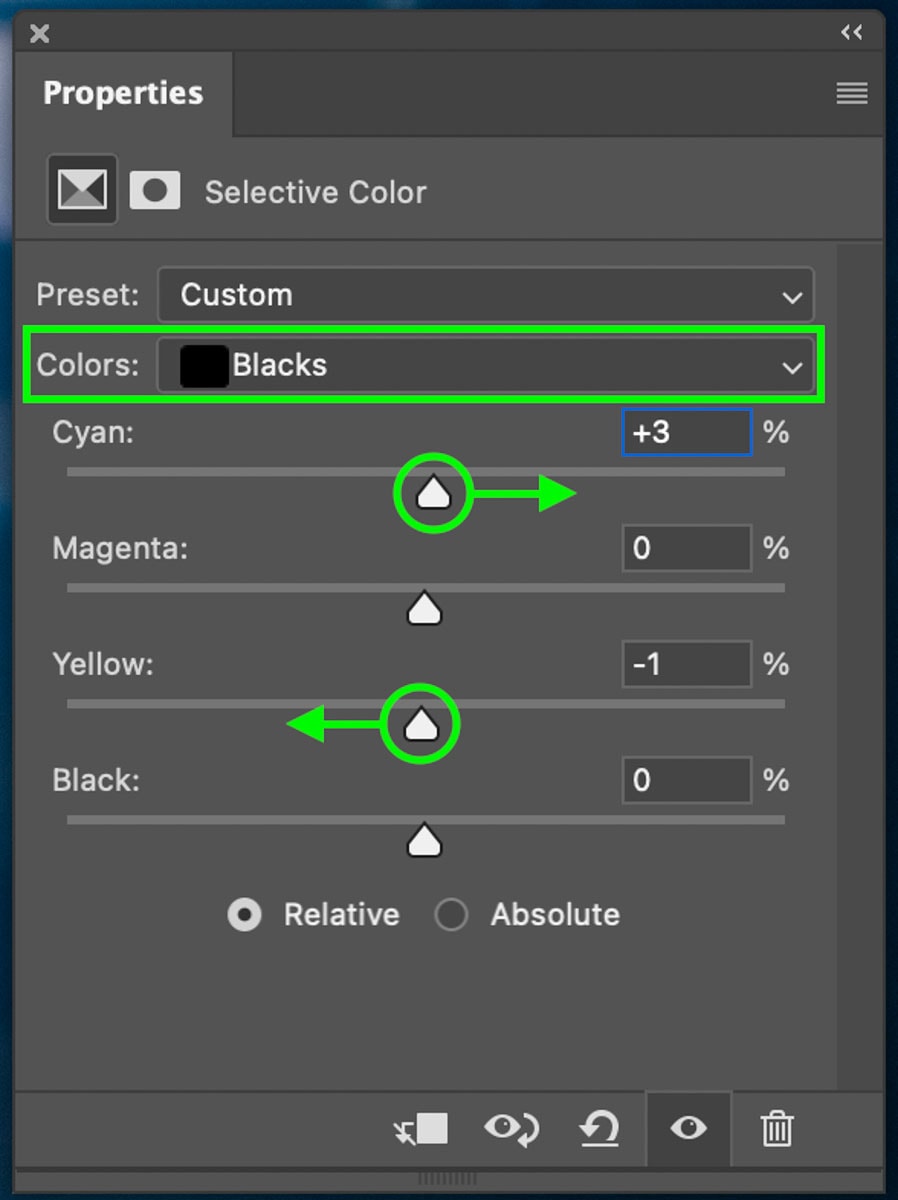Viewport: 898px width, 1200px height.
Task: Collapse the panel with double arrows
Action: coord(851,33)
